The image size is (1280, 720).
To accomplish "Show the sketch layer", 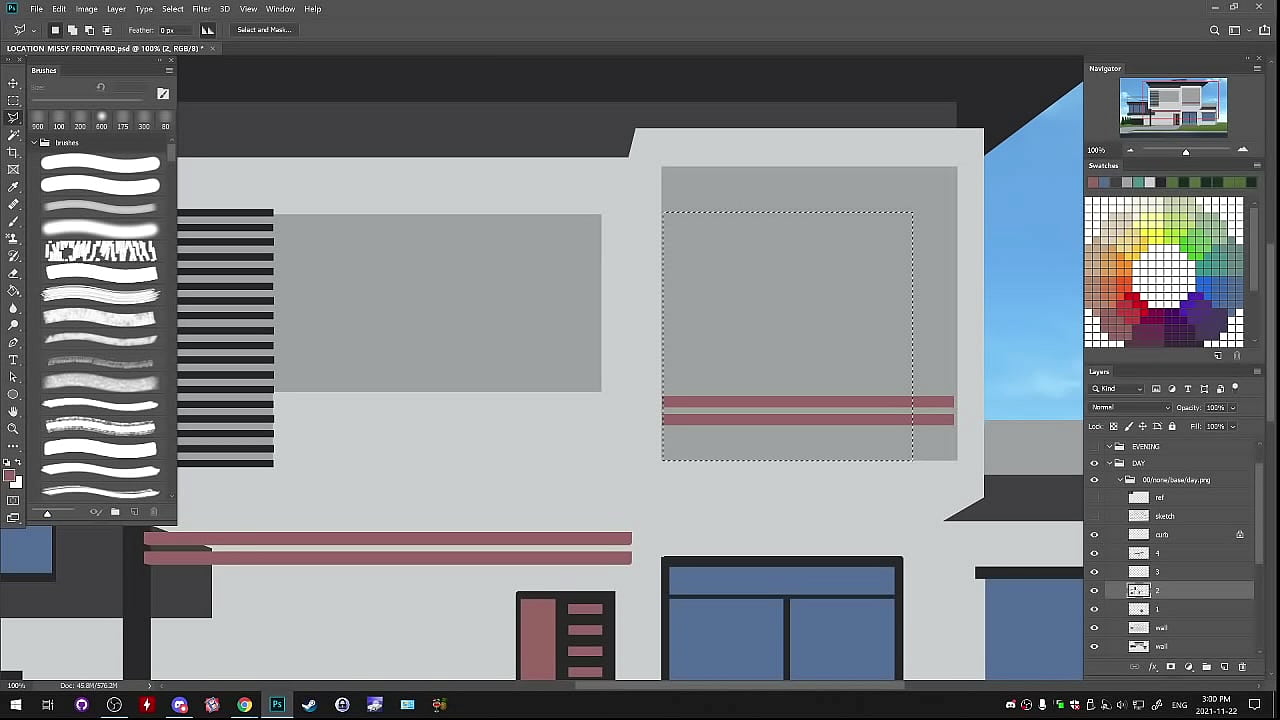I will 1094,516.
